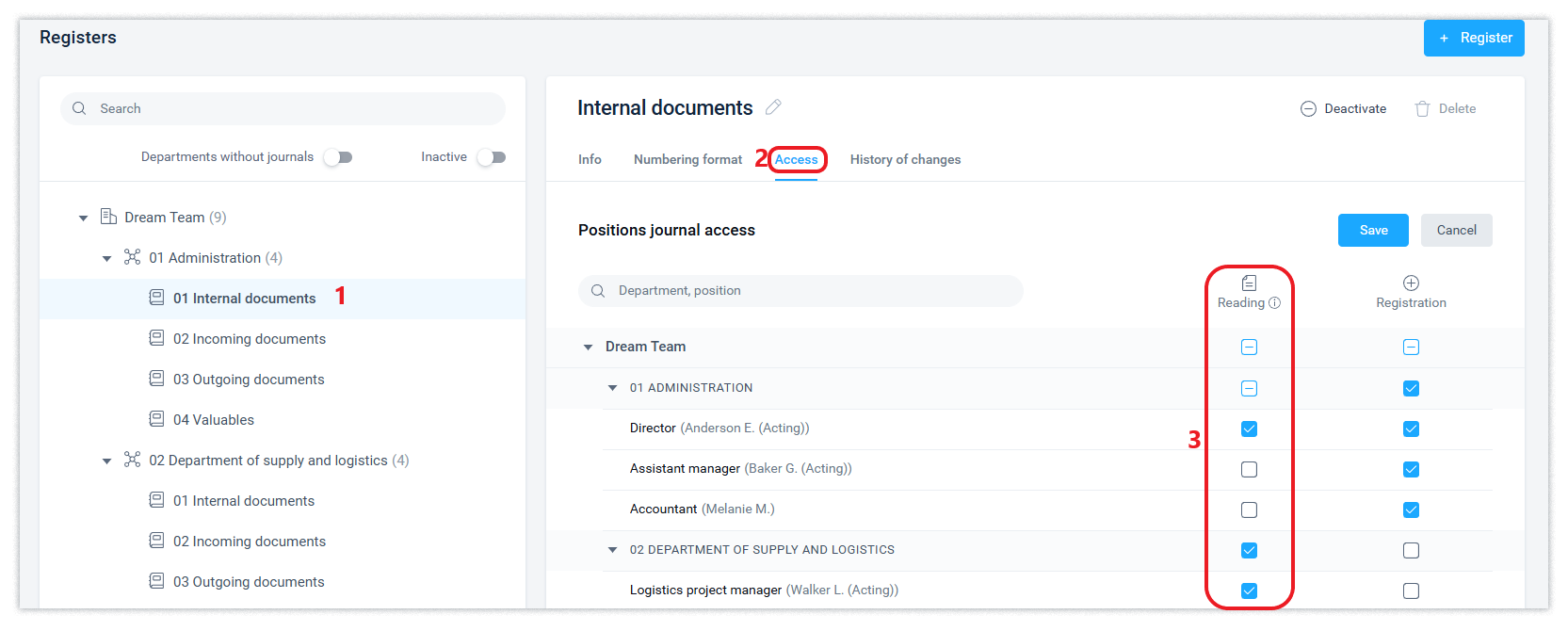Image resolution: width=1568 pixels, height=631 pixels.
Task: Uncheck Registration for Accountant
Action: click(1411, 510)
